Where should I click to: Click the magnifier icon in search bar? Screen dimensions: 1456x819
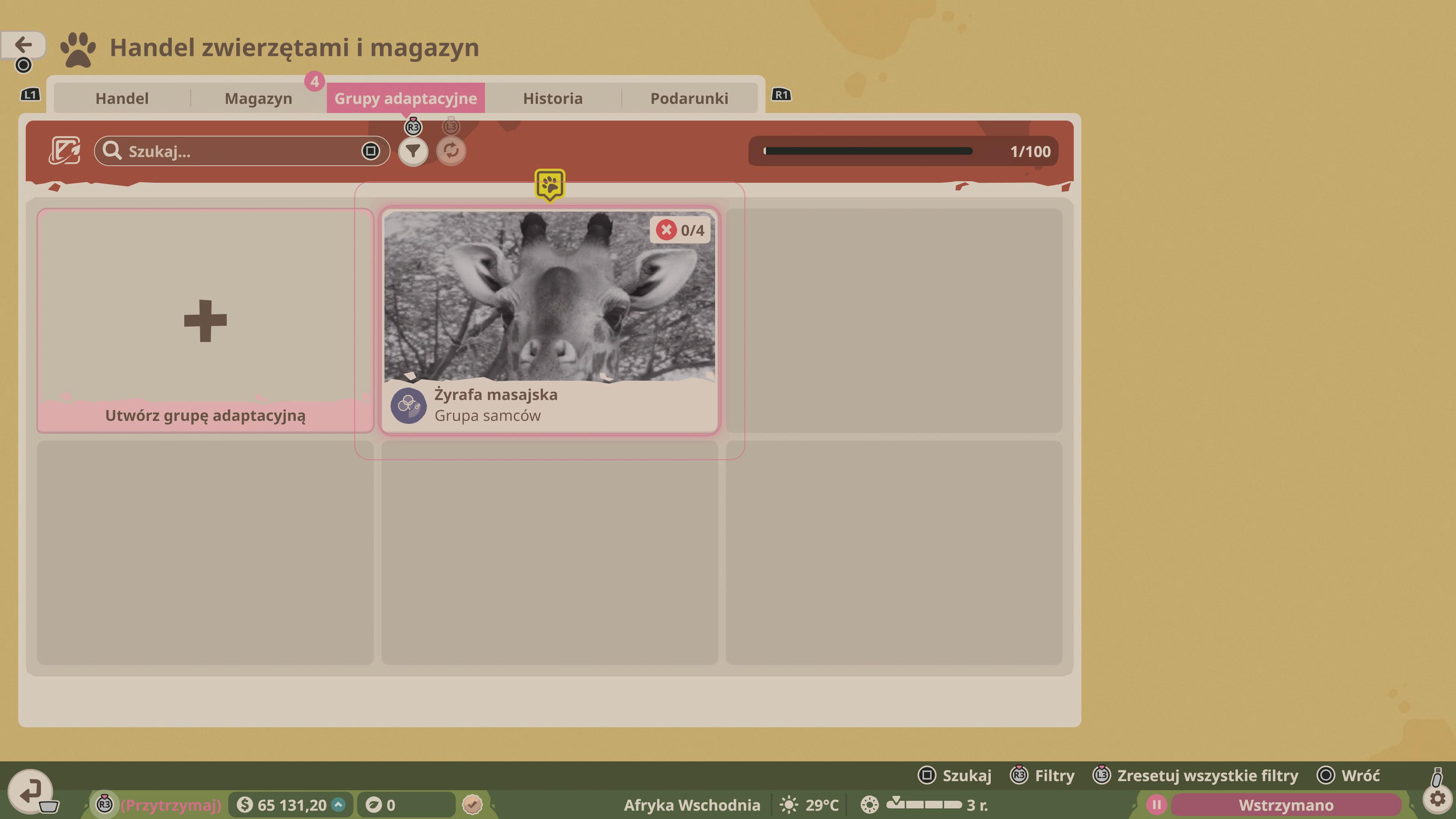pyautogui.click(x=112, y=151)
